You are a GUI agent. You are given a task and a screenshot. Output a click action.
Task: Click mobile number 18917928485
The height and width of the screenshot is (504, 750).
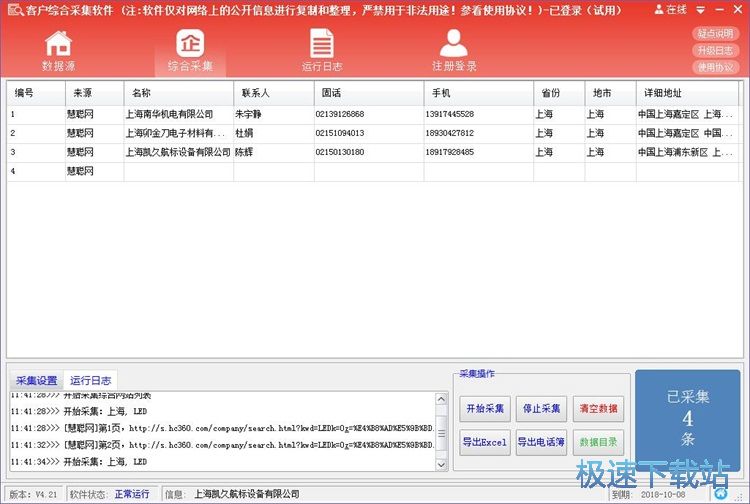tap(450, 152)
